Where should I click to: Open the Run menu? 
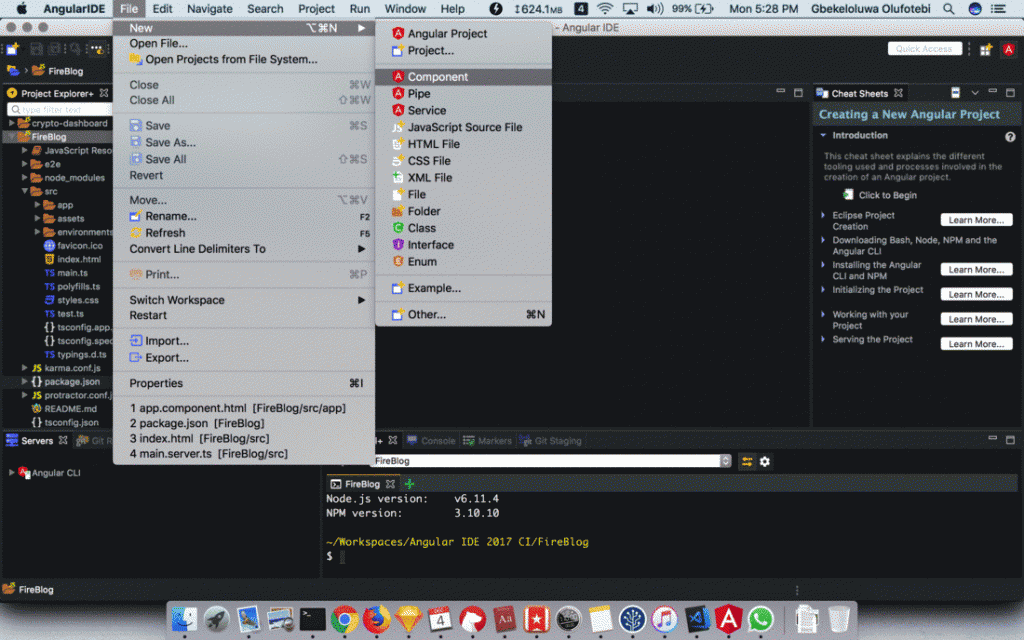[x=359, y=8]
